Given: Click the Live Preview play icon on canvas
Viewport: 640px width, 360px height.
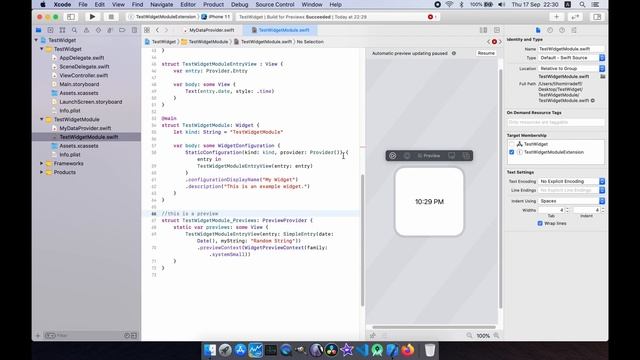Looking at the screenshot, I should (x=393, y=156).
